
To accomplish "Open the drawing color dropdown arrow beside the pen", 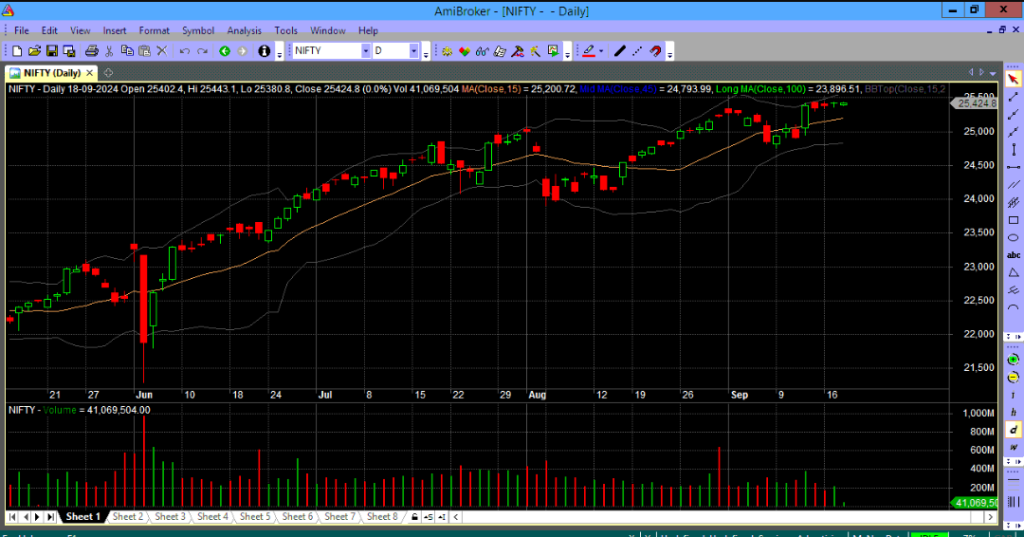I will (601, 51).
